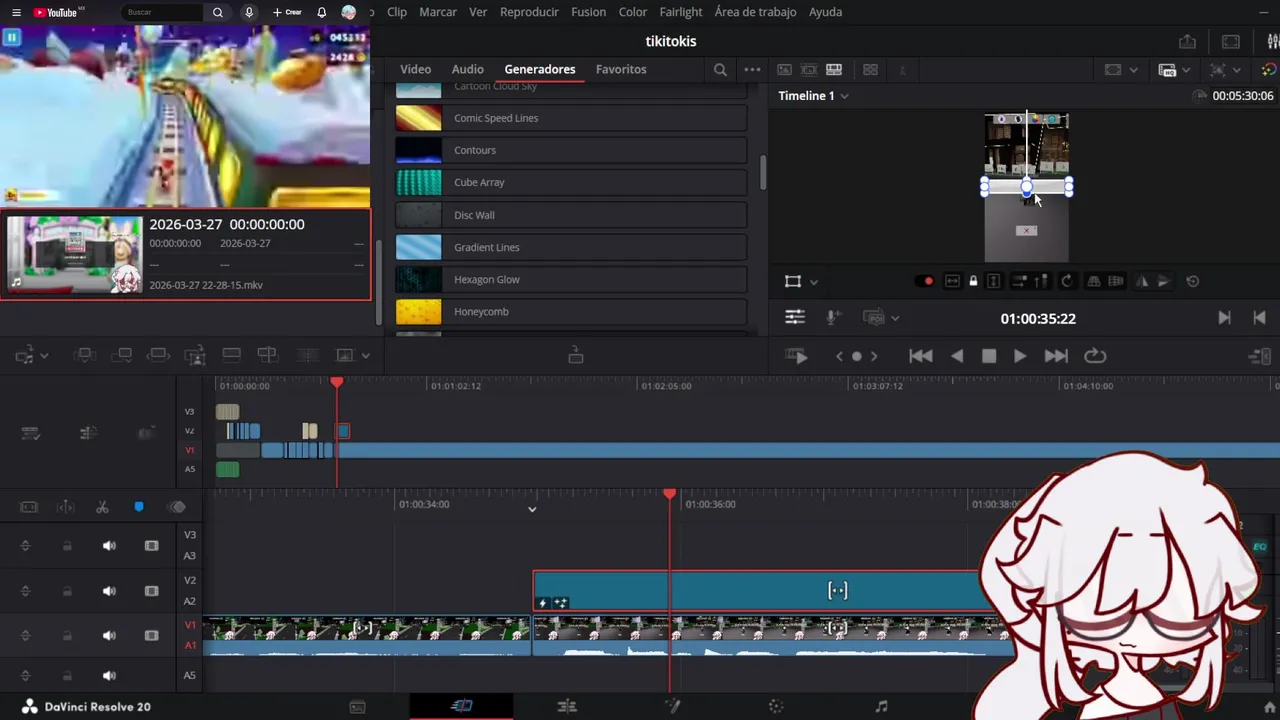Viewport: 1280px width, 720px height.
Task: Switch to the Audio tab
Action: point(467,69)
